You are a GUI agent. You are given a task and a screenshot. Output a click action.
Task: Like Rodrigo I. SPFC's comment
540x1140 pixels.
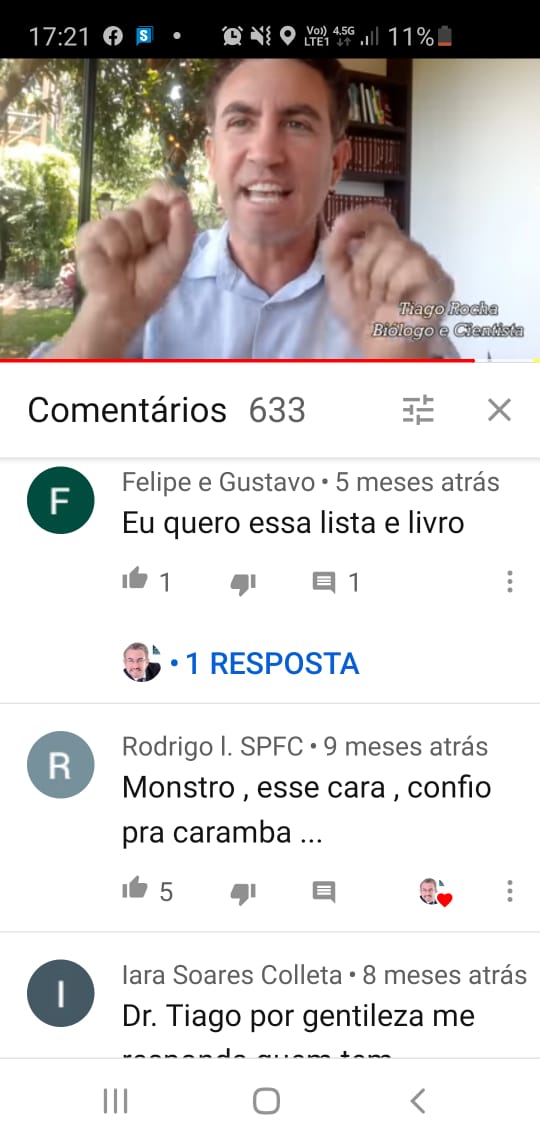click(x=134, y=888)
